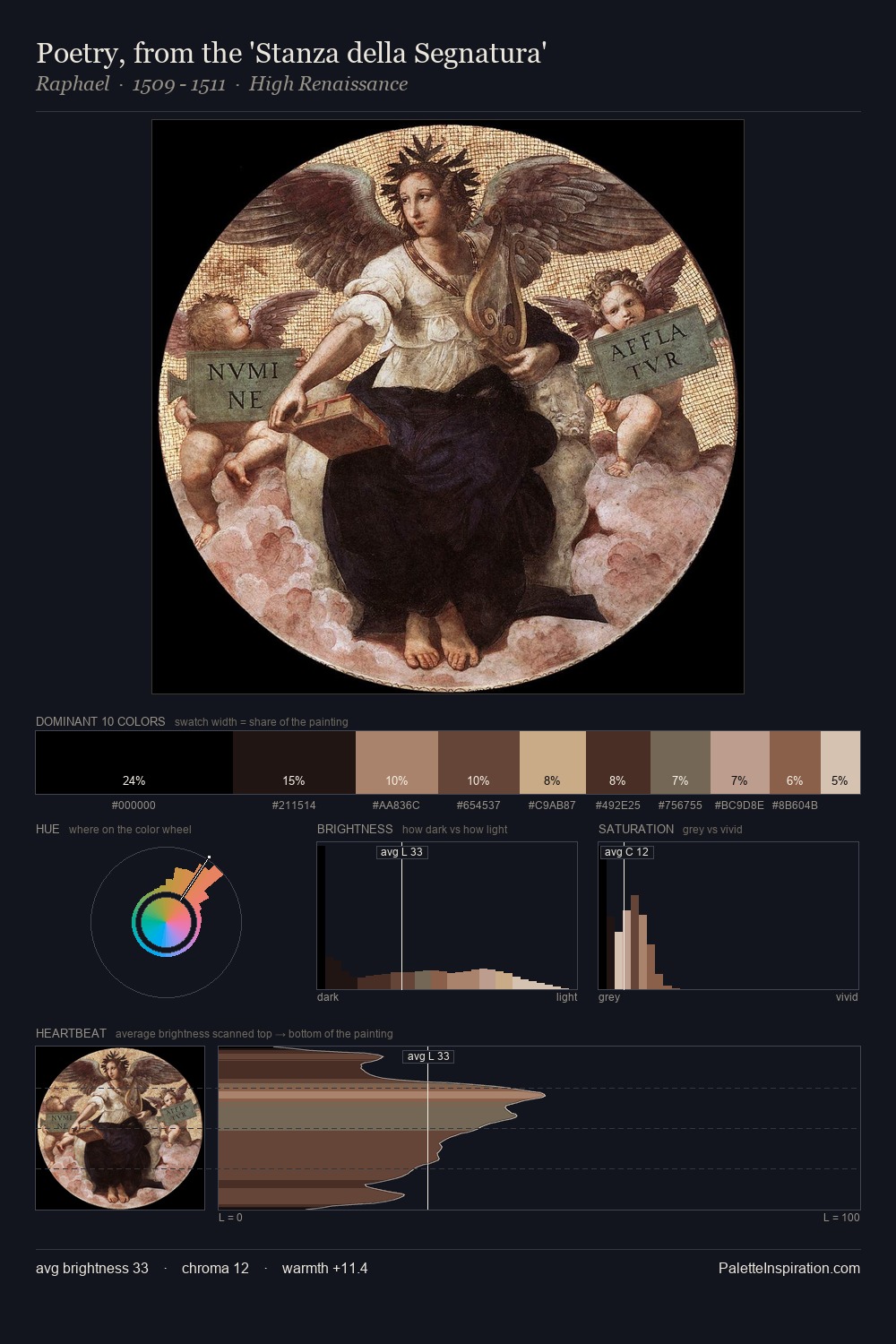The width and height of the screenshot is (896, 1344).
Task: Click the date 1509 - 1511
Action: pos(179,84)
